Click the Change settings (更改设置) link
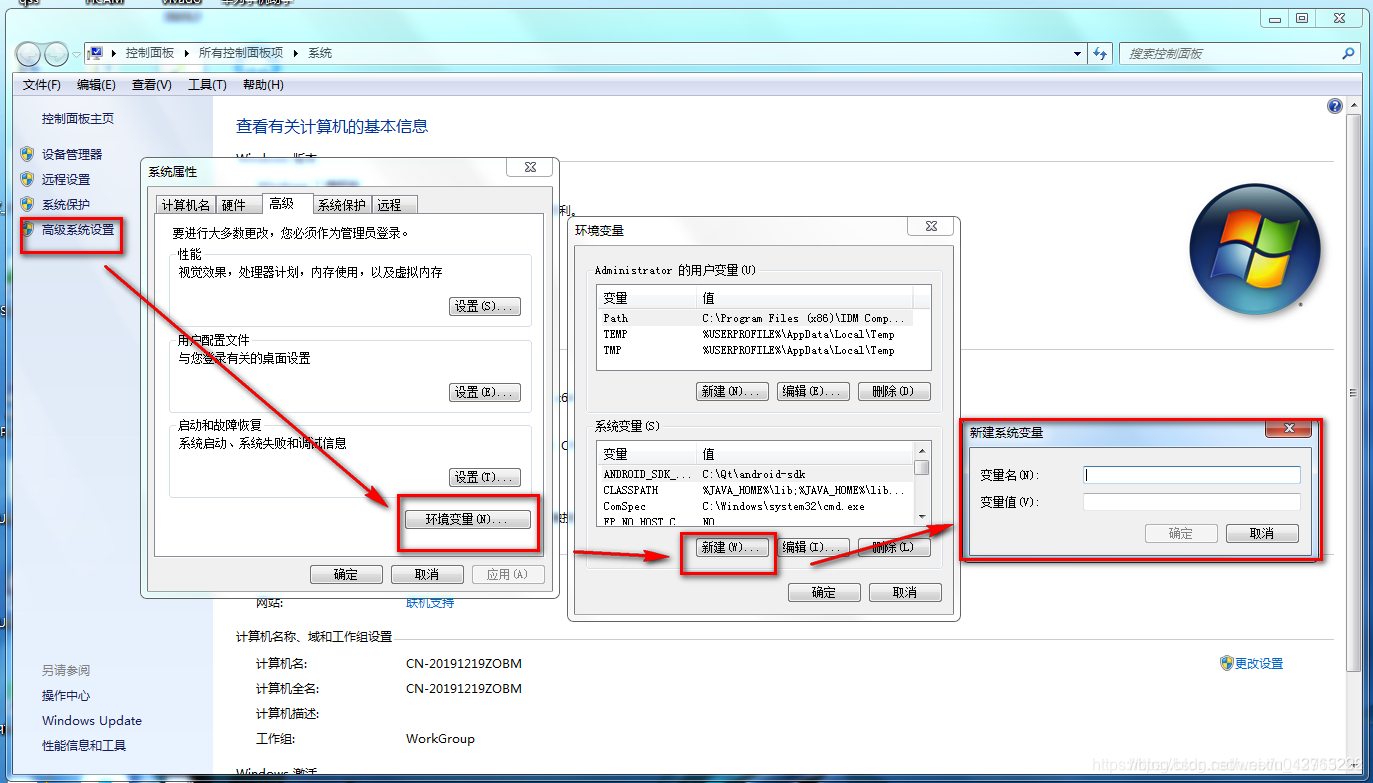This screenshot has height=783, width=1373. pos(1258,663)
